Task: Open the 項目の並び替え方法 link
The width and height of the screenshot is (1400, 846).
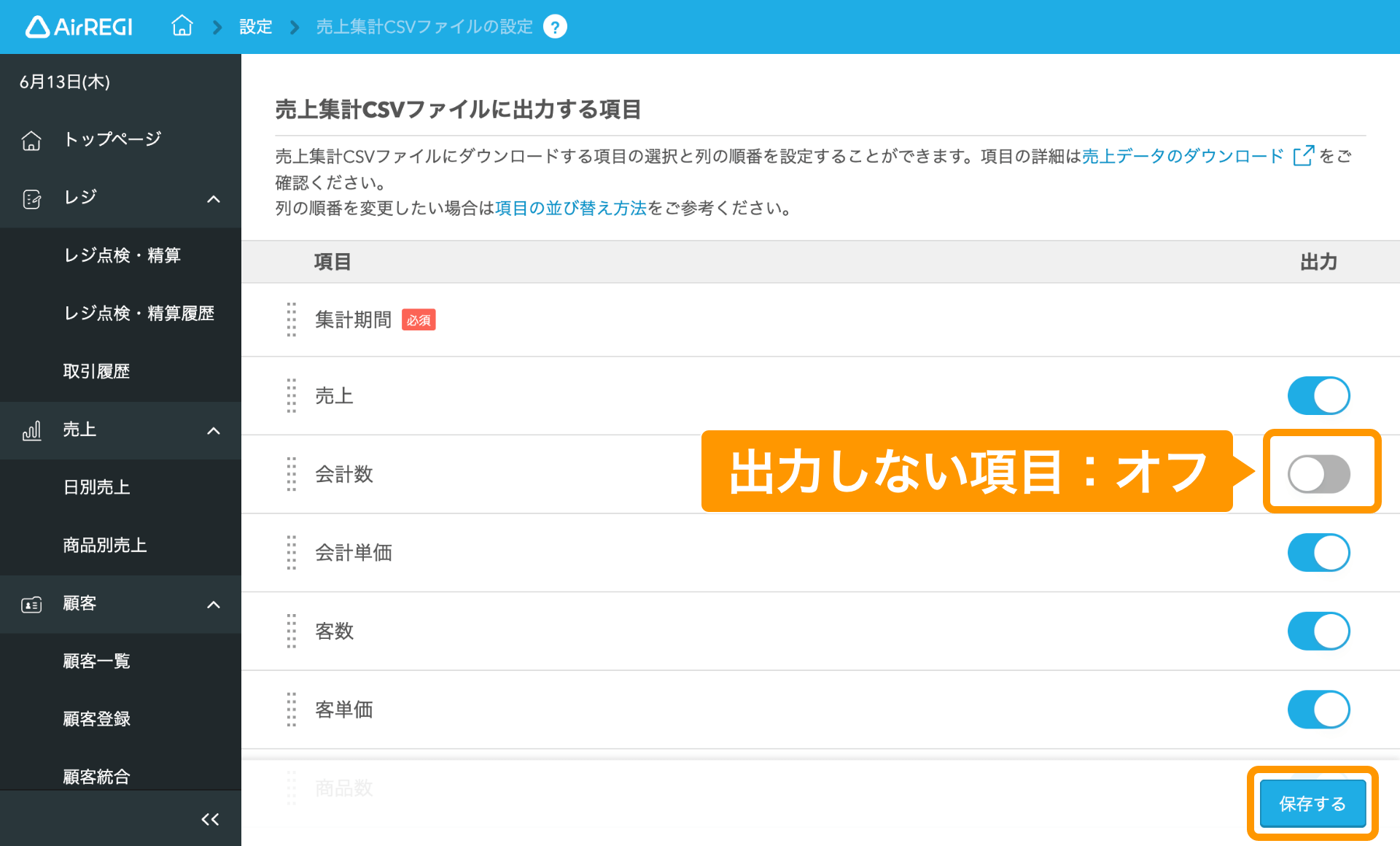Action: point(571,209)
